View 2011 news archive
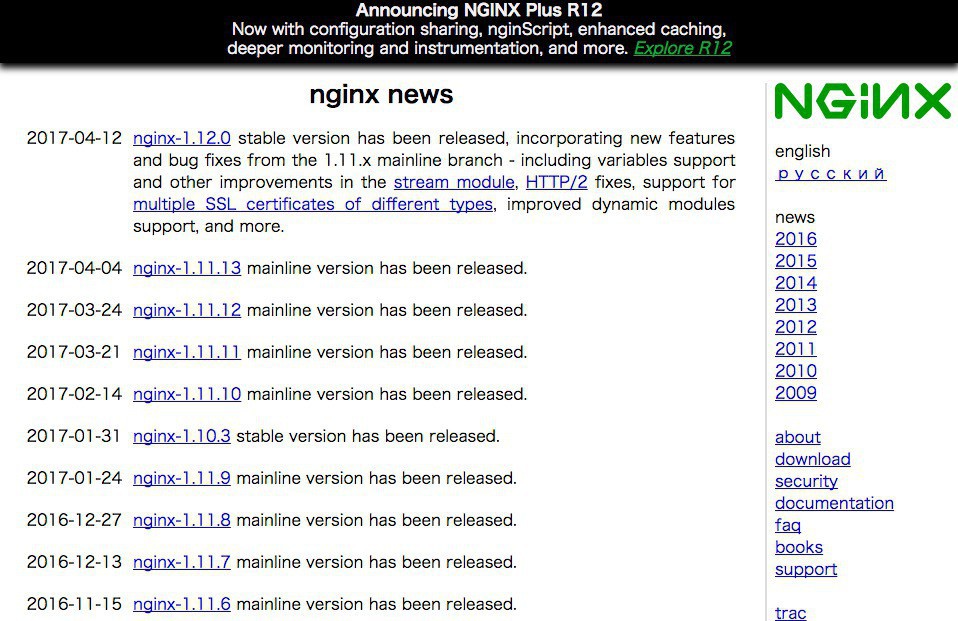The height and width of the screenshot is (621, 958). pos(795,349)
